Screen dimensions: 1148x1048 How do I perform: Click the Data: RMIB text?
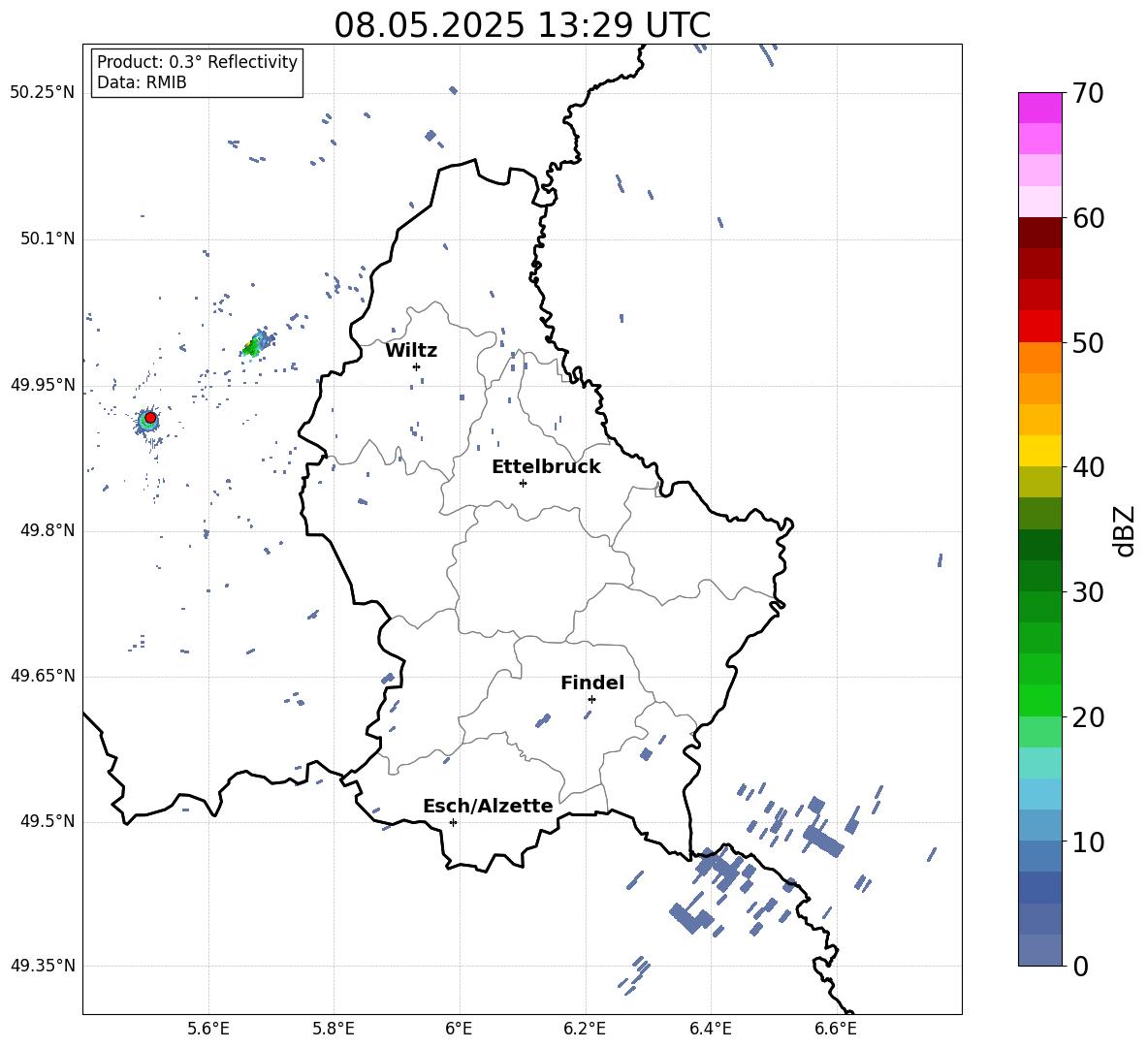[x=142, y=82]
